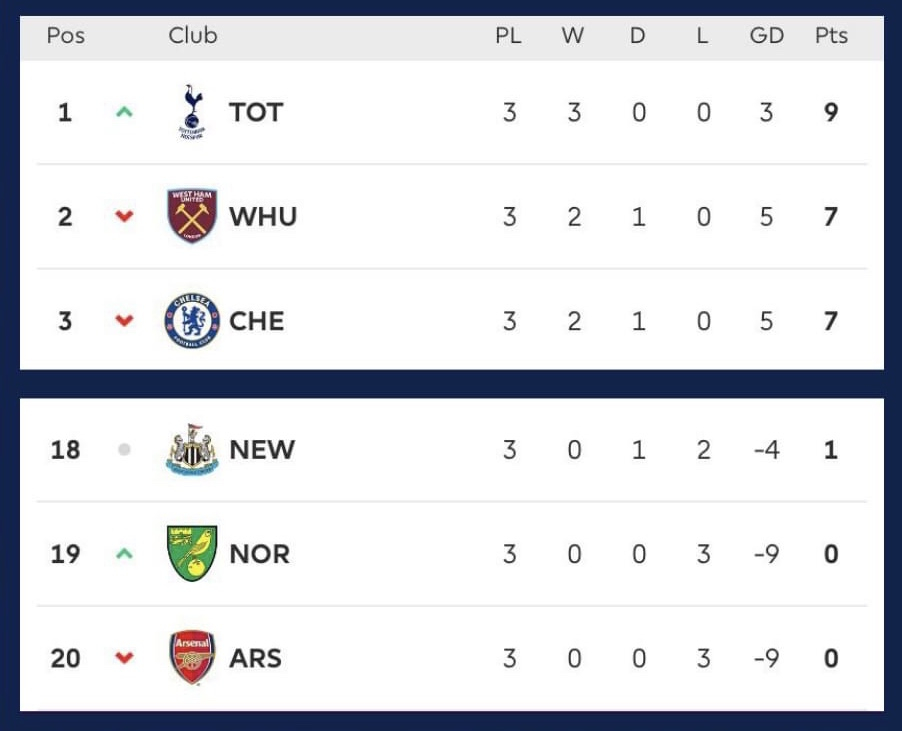Open the TOT team link

[x=256, y=112]
